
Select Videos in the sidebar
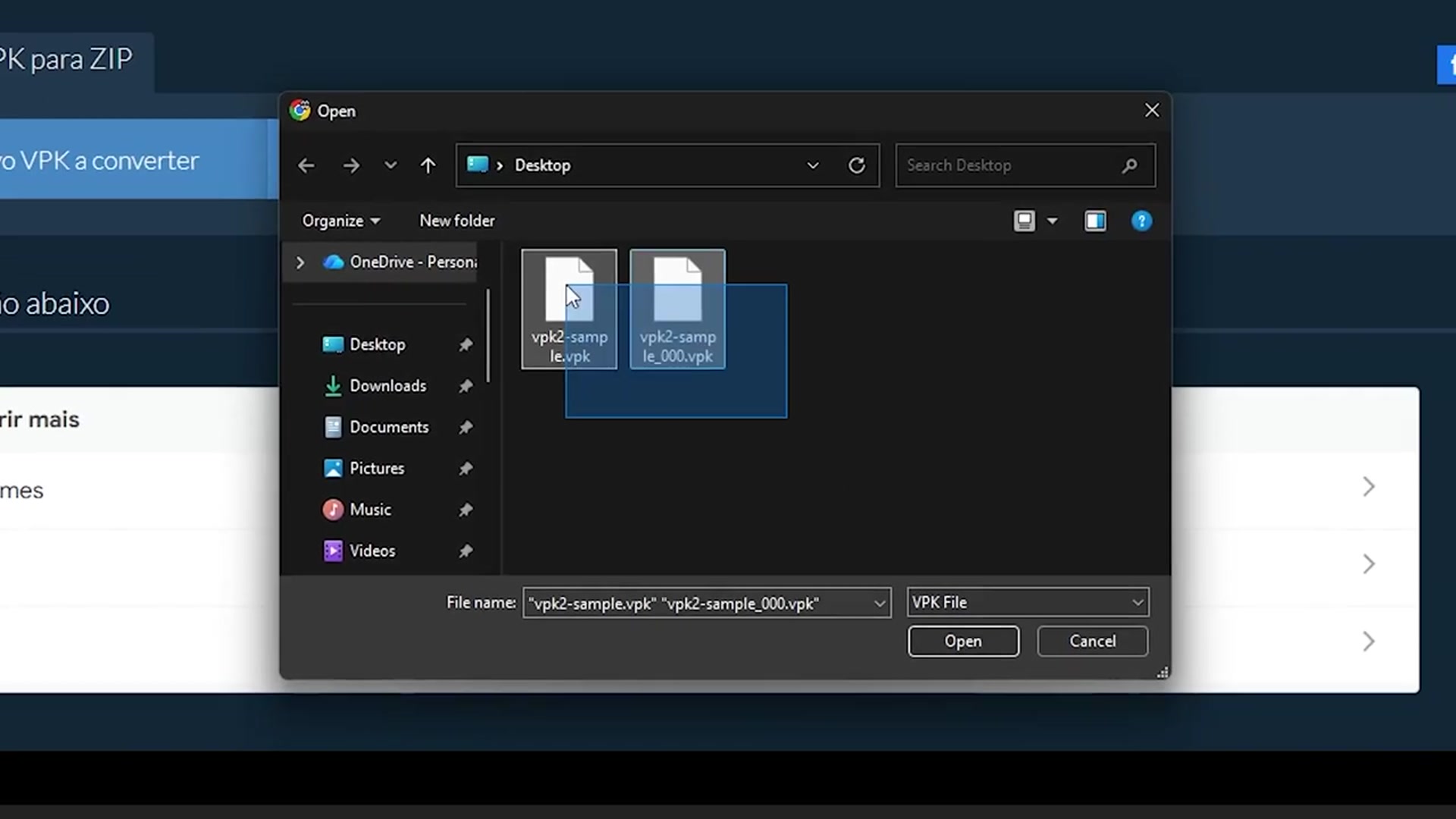tap(372, 551)
